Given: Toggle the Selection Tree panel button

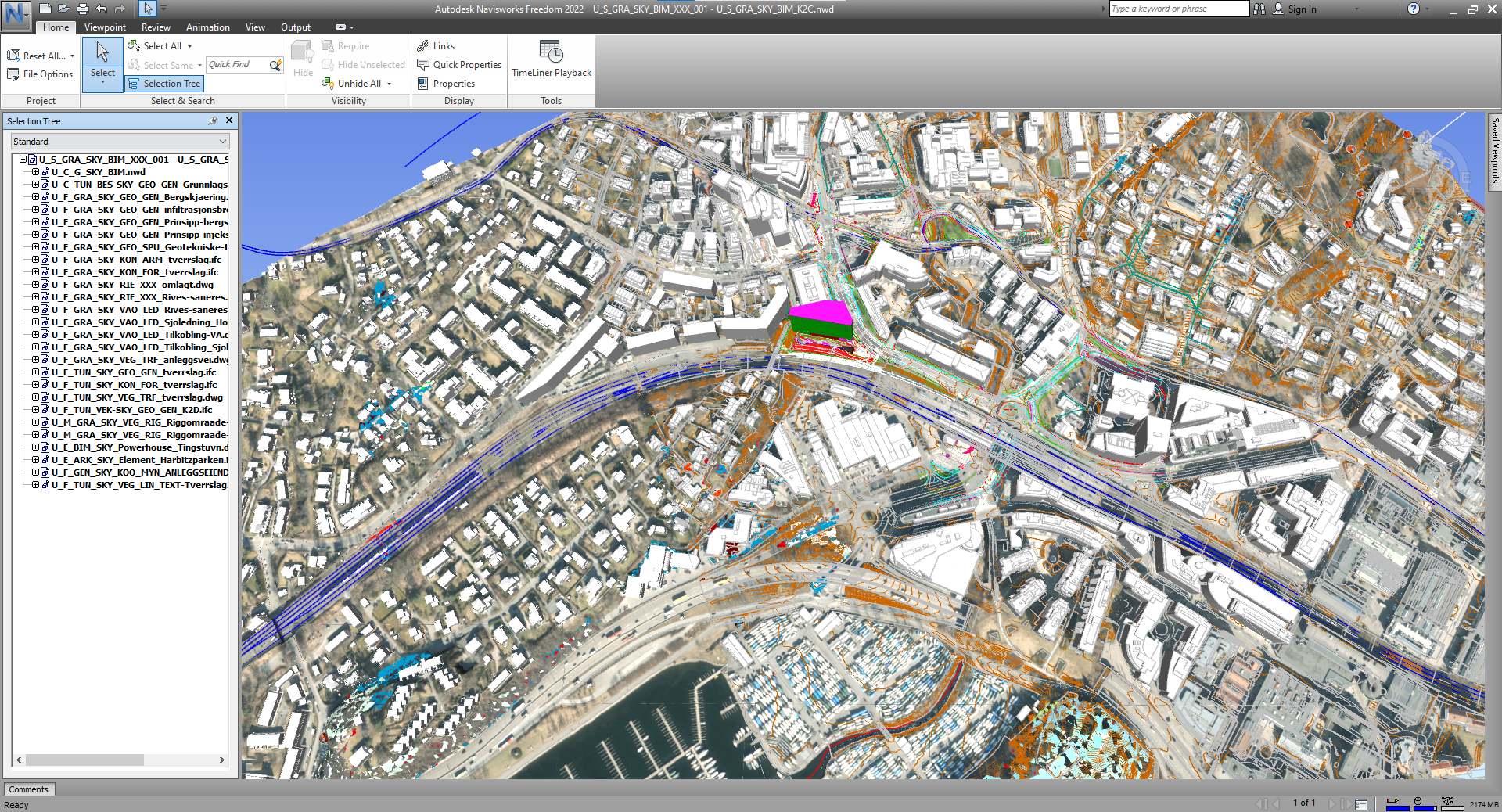Looking at the screenshot, I should (x=164, y=84).
